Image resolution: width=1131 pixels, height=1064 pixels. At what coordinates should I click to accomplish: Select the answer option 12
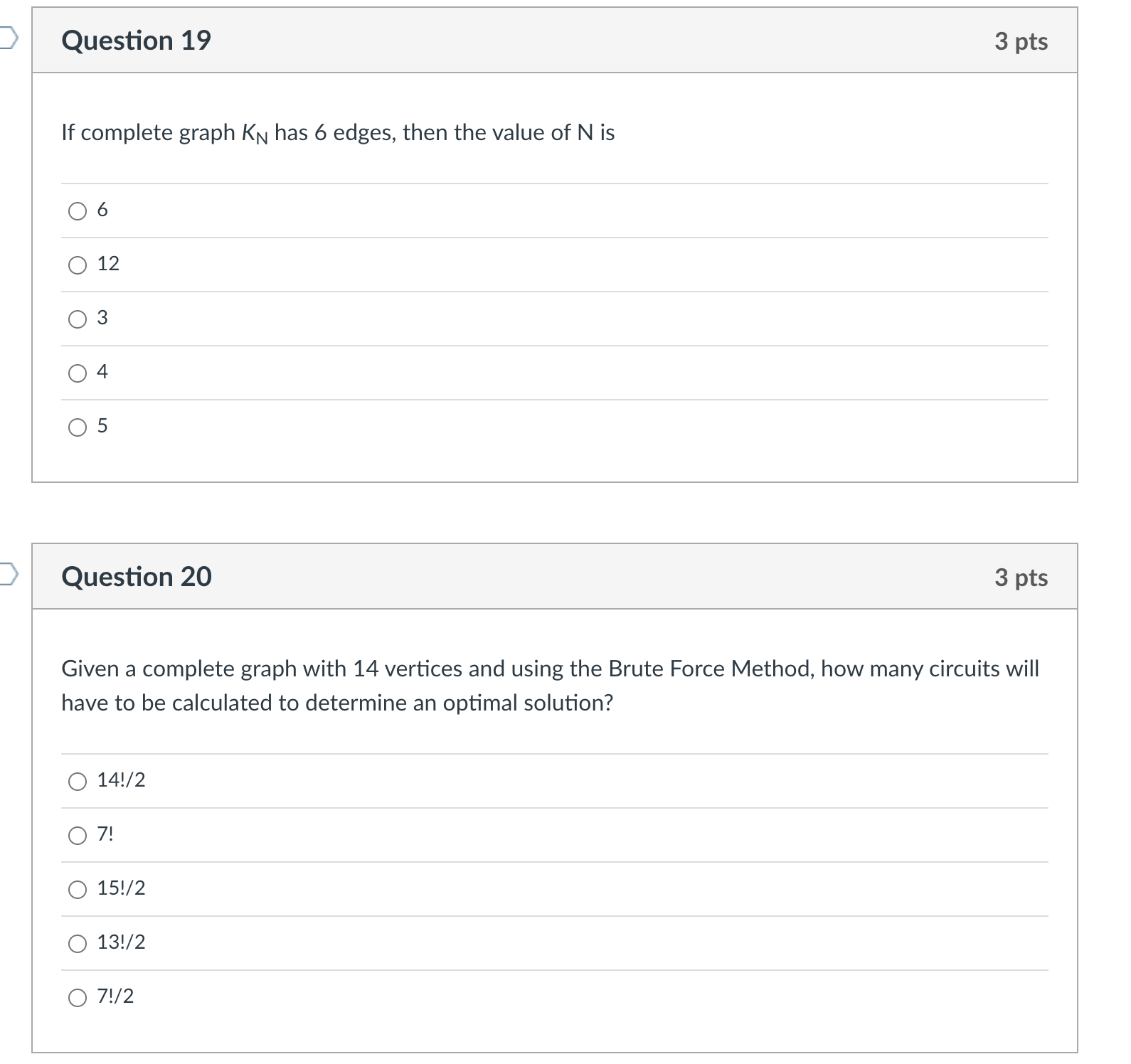[77, 265]
